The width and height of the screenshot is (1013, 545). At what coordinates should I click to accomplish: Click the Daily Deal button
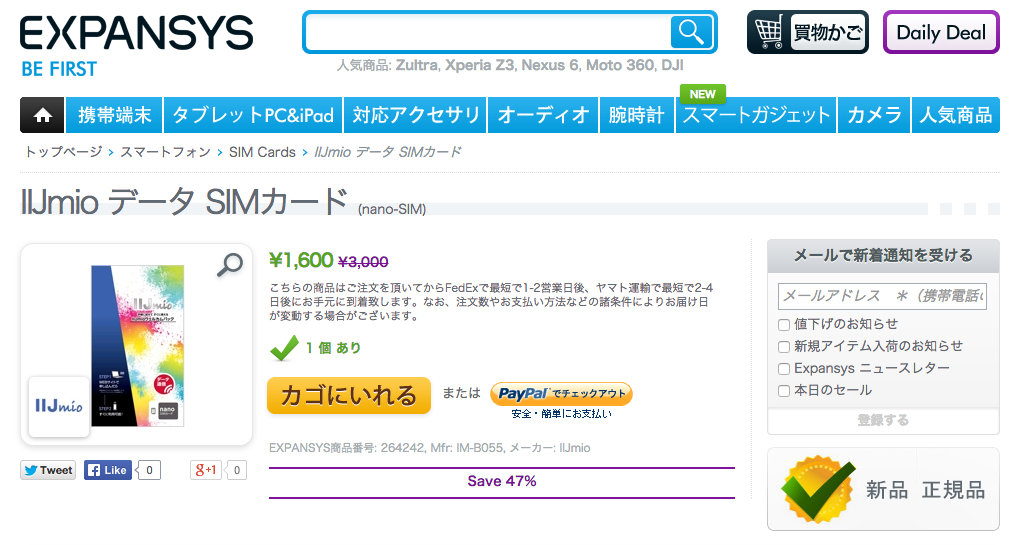tap(941, 32)
